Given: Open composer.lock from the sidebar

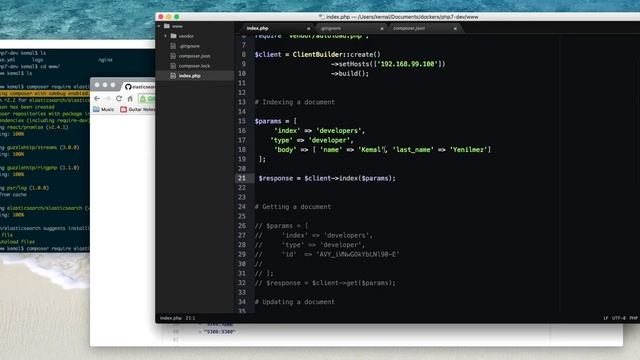Looking at the screenshot, I should click(194, 66).
